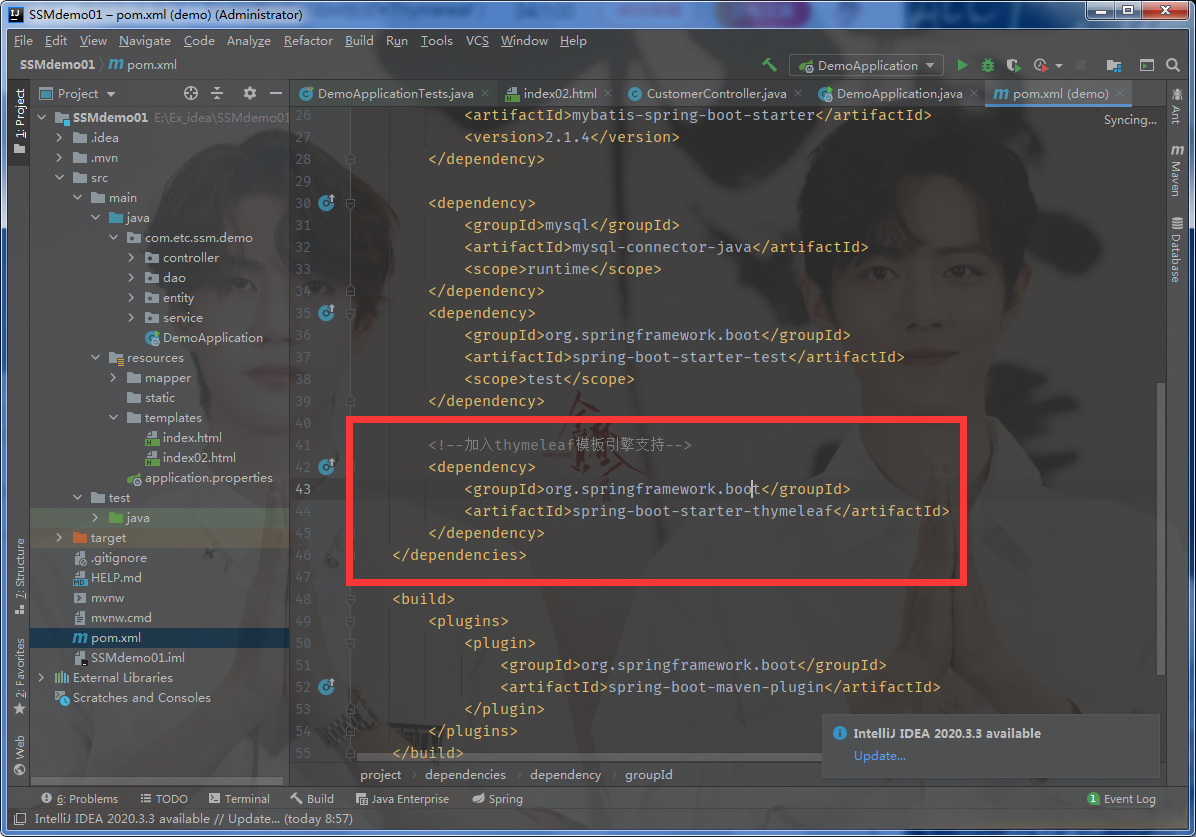Click Update... link in notification
1196x837 pixels.
(x=879, y=755)
